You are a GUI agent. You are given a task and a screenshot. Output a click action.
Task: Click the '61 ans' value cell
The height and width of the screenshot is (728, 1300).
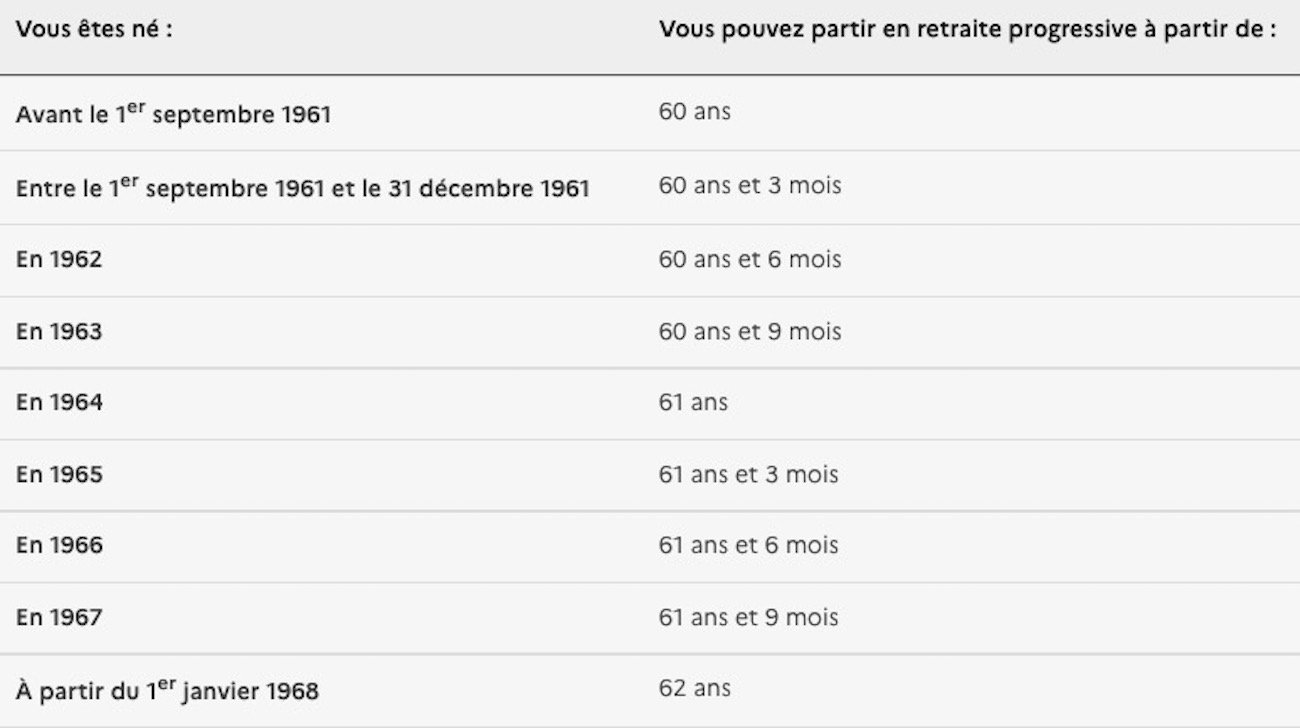tap(693, 403)
